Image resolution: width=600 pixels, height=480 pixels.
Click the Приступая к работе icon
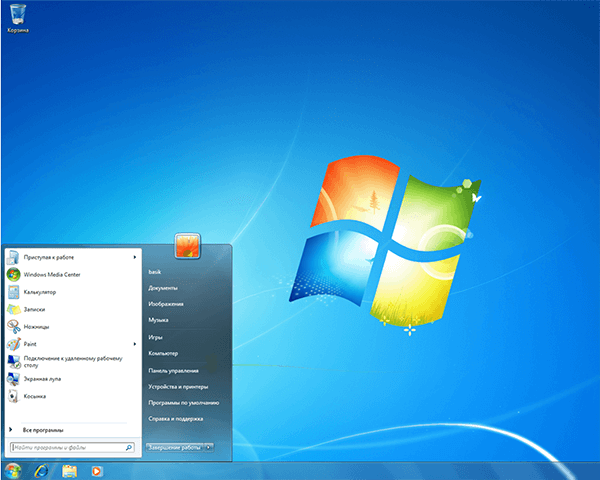[x=13, y=257]
